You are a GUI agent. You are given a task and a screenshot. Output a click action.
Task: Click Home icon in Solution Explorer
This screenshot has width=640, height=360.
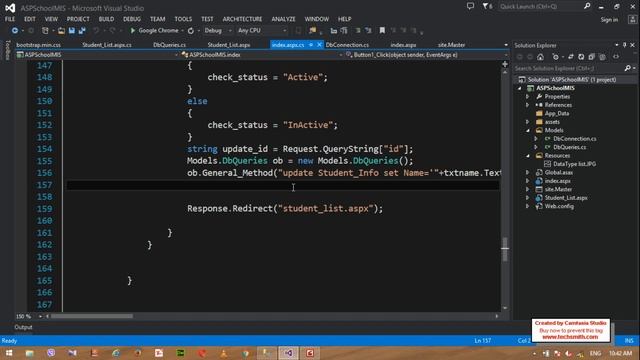pos(540,57)
